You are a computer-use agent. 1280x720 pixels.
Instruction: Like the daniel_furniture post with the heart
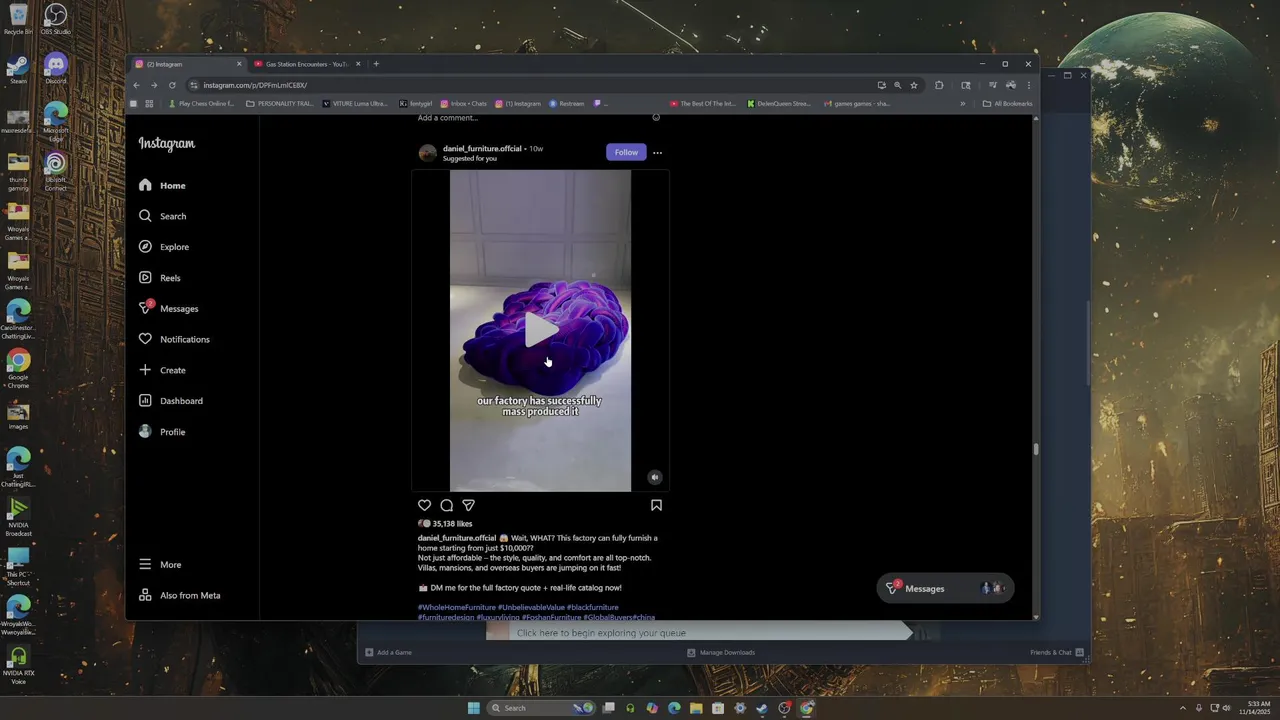click(x=424, y=505)
